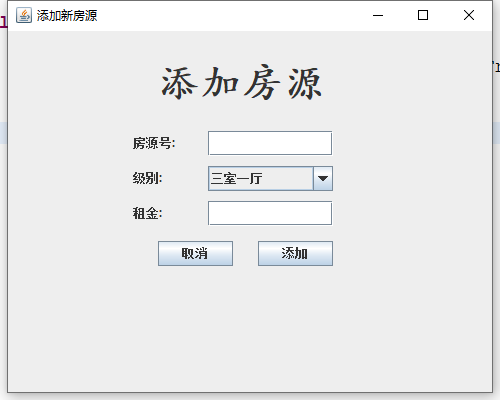
Task: Click the Java icon in title bar
Action: pos(24,15)
